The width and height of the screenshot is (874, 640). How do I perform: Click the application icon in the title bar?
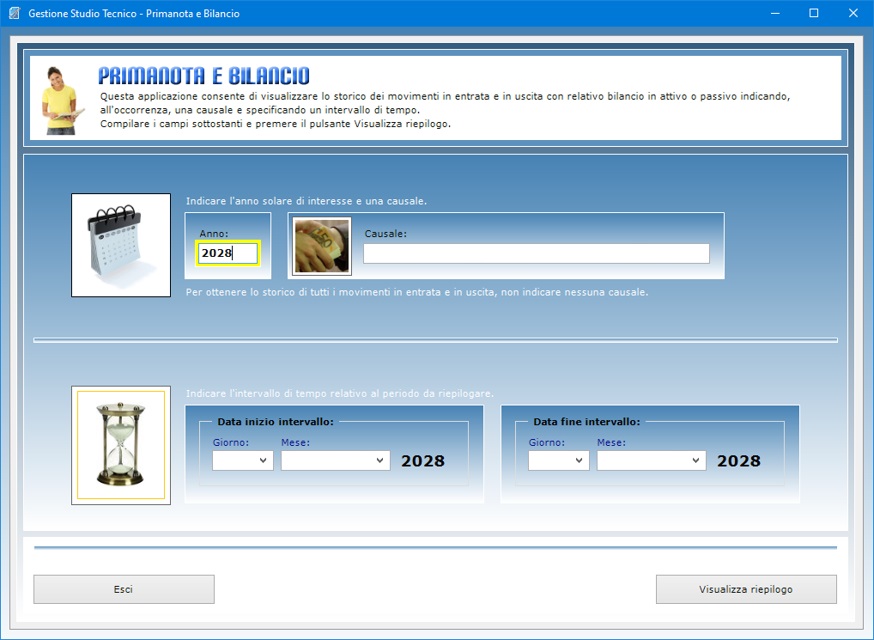pos(14,14)
